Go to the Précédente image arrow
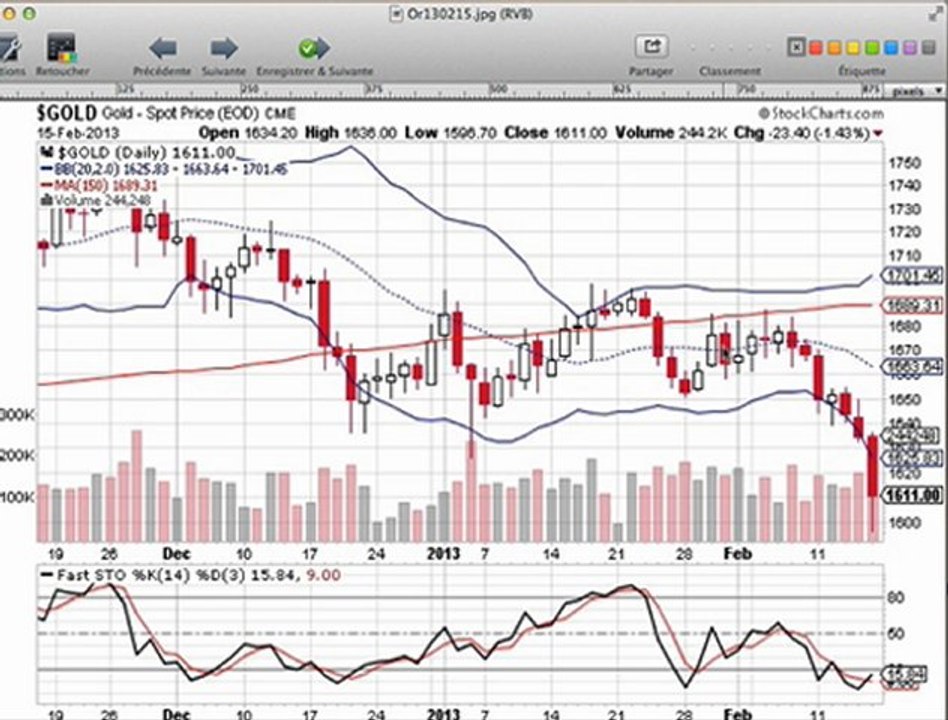Image resolution: width=948 pixels, height=720 pixels. [163, 48]
